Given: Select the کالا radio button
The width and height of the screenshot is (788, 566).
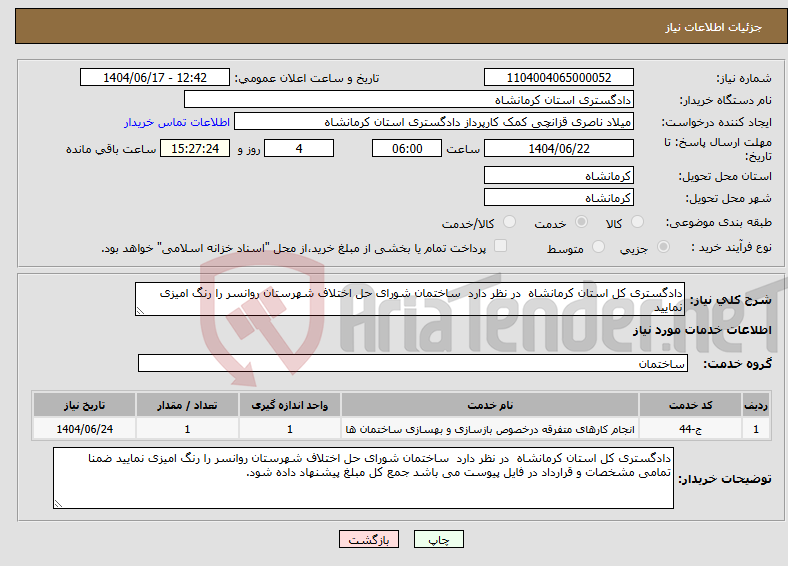Looking at the screenshot, I should [x=637, y=222].
